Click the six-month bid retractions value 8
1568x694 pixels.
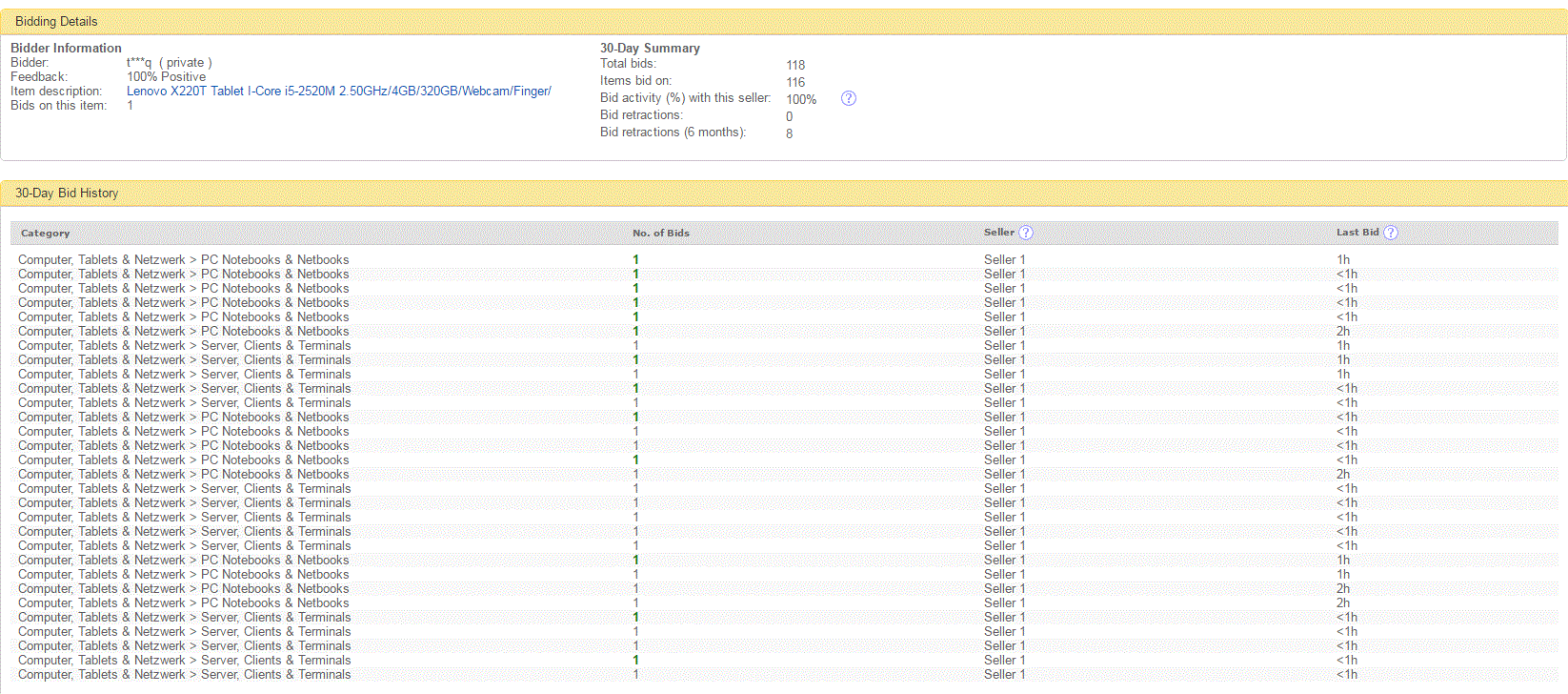pyautogui.click(x=789, y=133)
